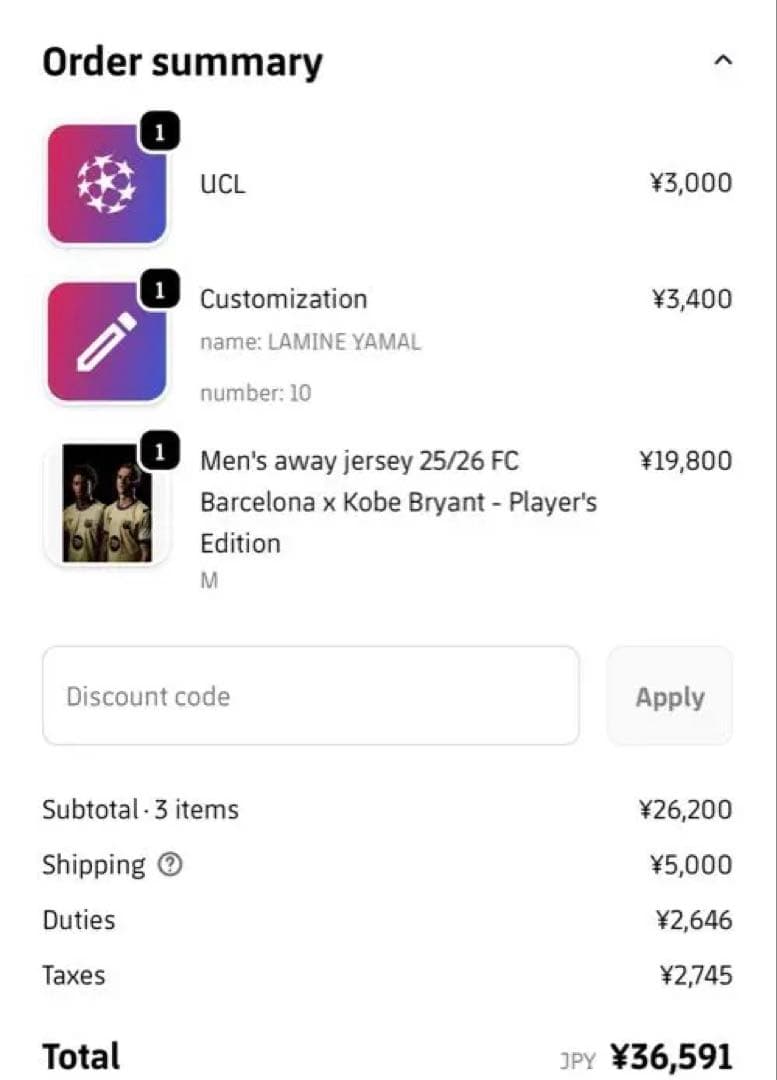This screenshot has width=777, height=1080.
Task: Open the Barcelona away jersey thumbnail
Action: tap(107, 503)
